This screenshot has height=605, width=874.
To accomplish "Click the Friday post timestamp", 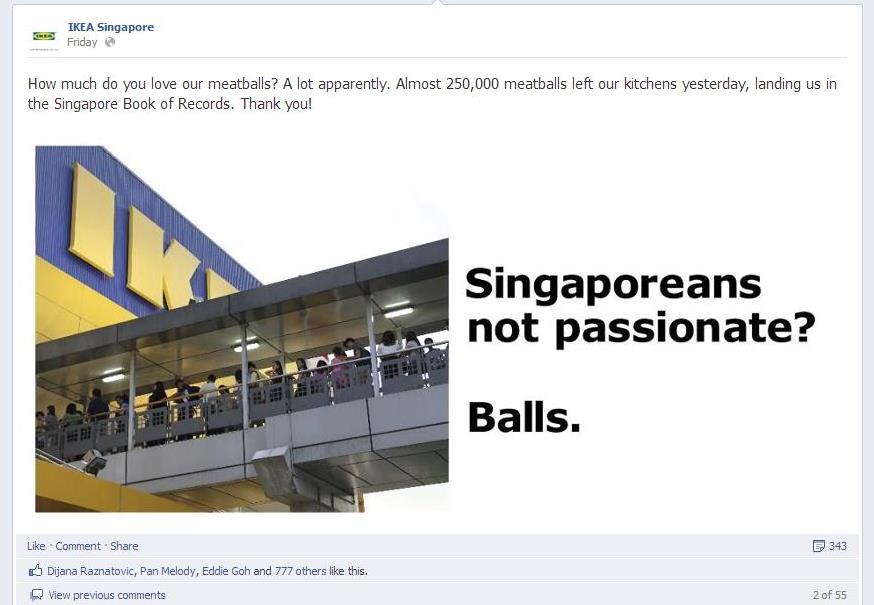I will pos(82,42).
